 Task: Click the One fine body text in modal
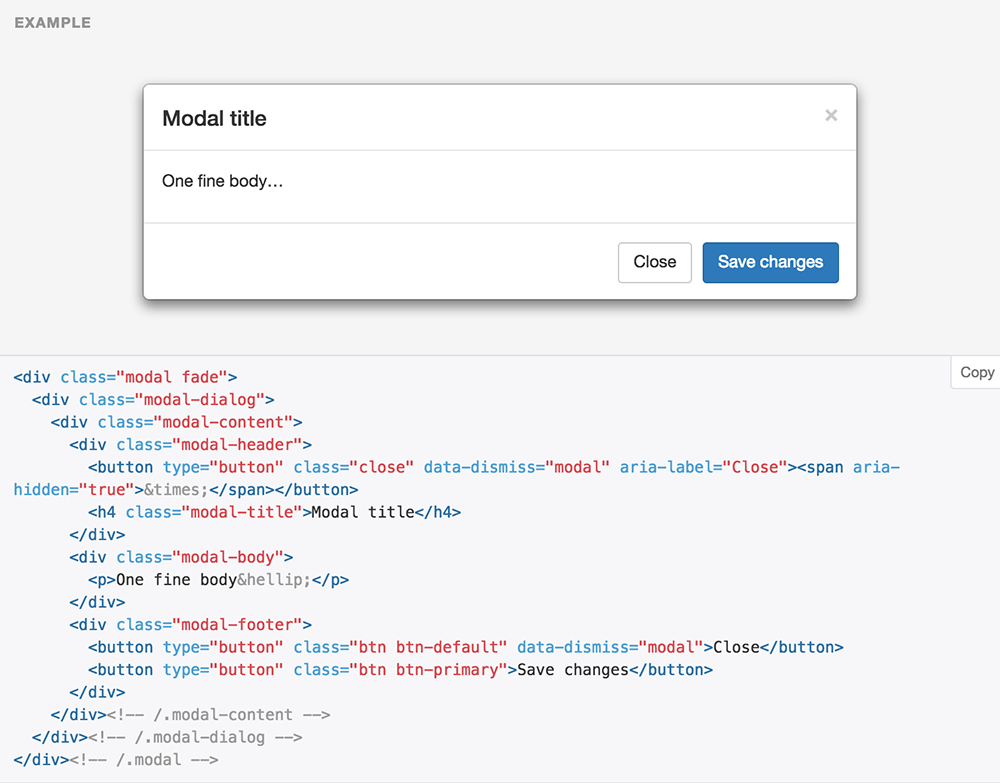click(221, 181)
